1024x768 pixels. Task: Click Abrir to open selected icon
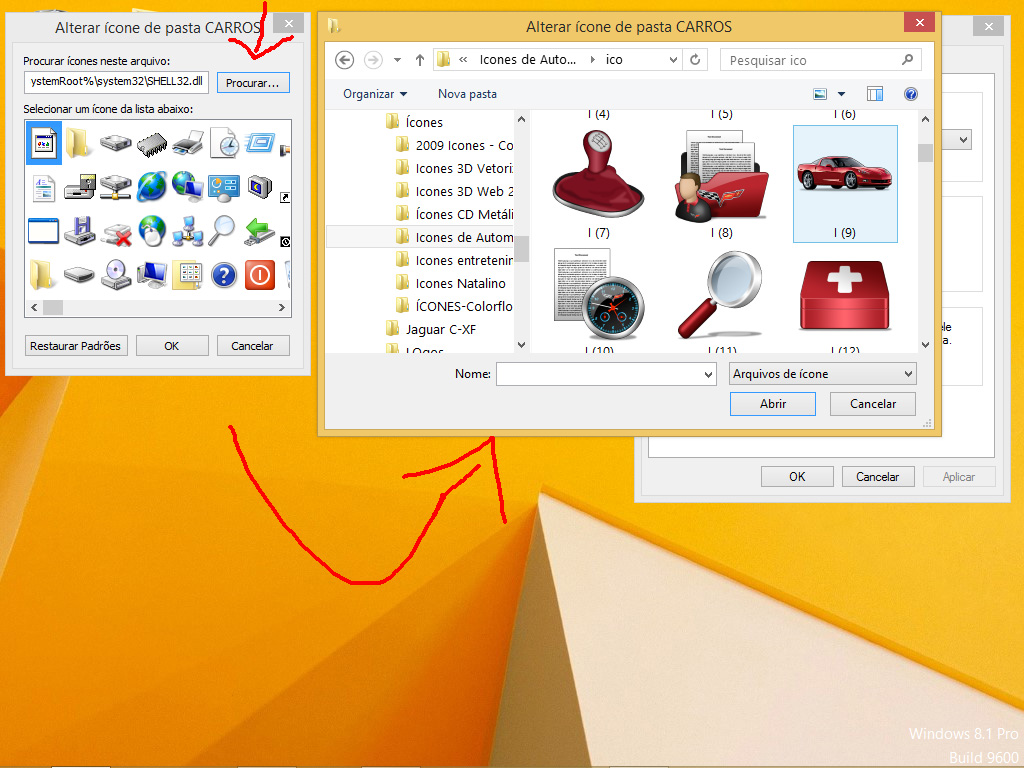coord(773,404)
